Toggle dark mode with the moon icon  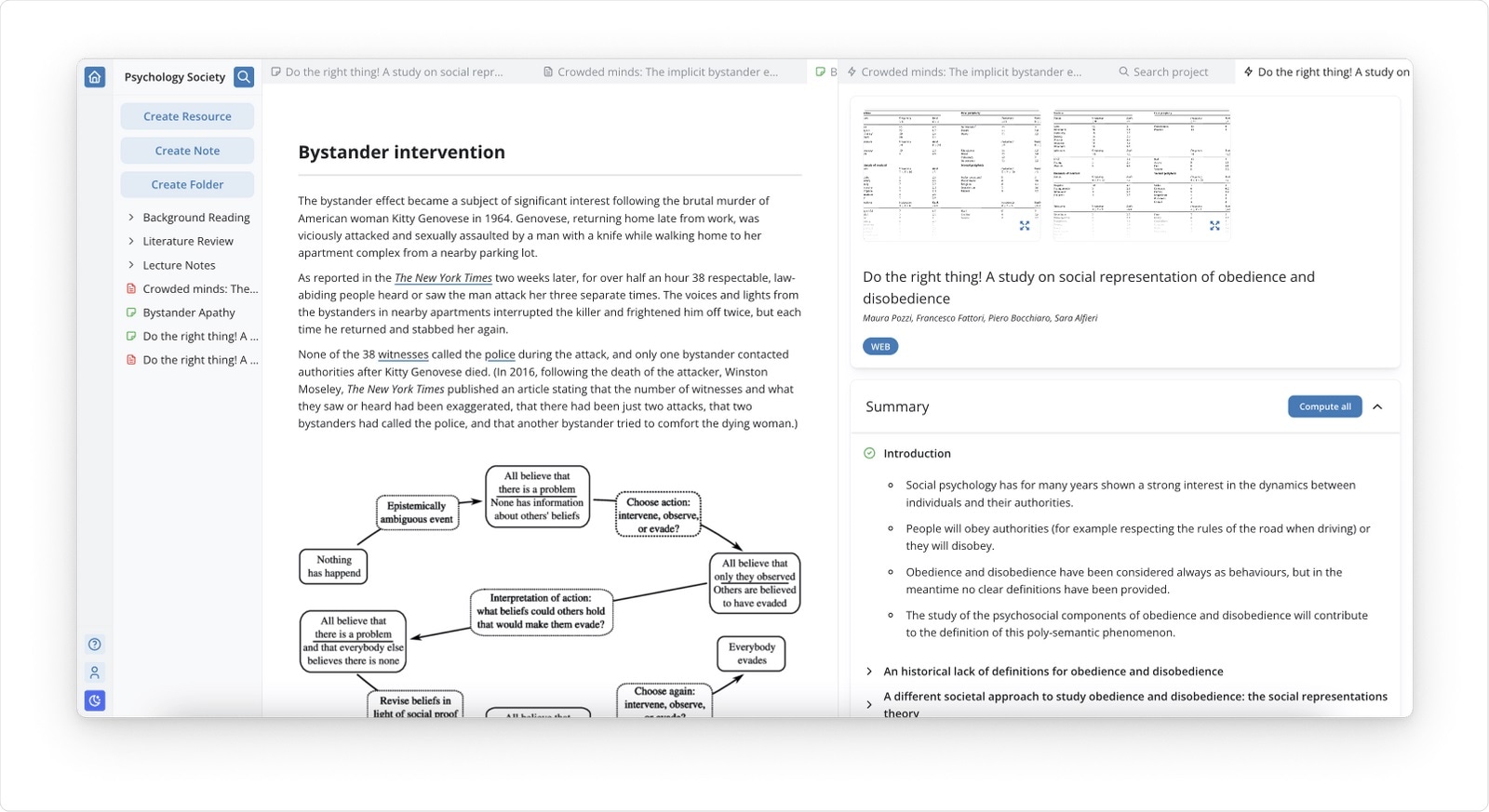[x=95, y=700]
